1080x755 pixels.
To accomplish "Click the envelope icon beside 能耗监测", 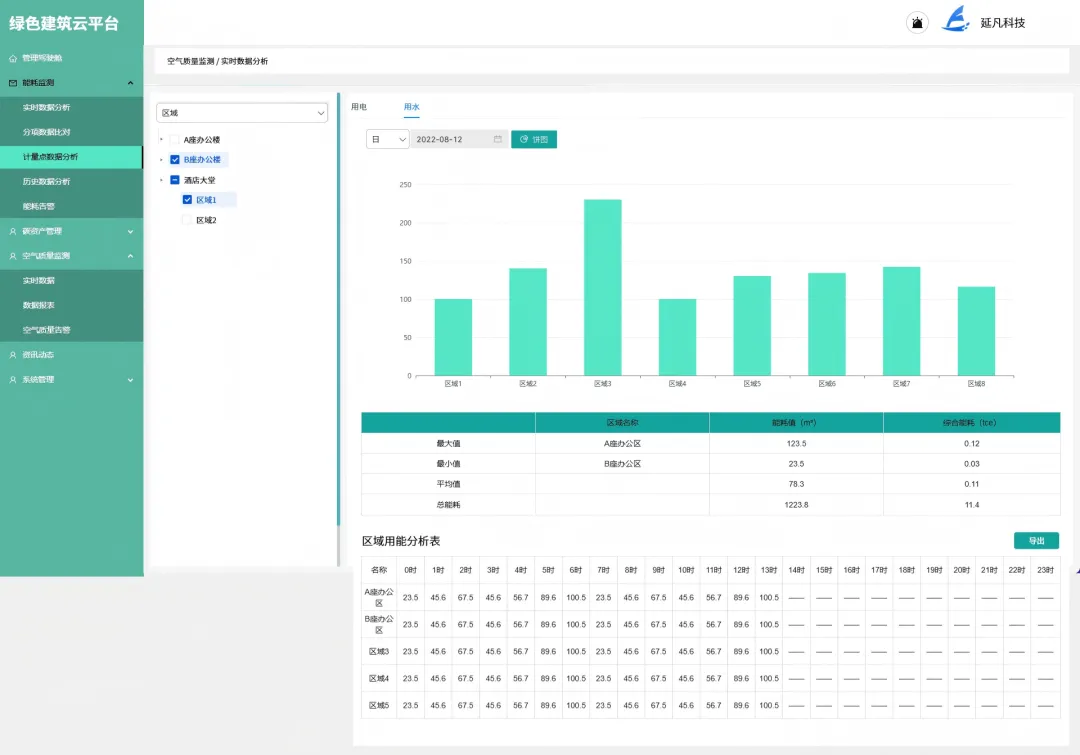I will click(x=12, y=83).
